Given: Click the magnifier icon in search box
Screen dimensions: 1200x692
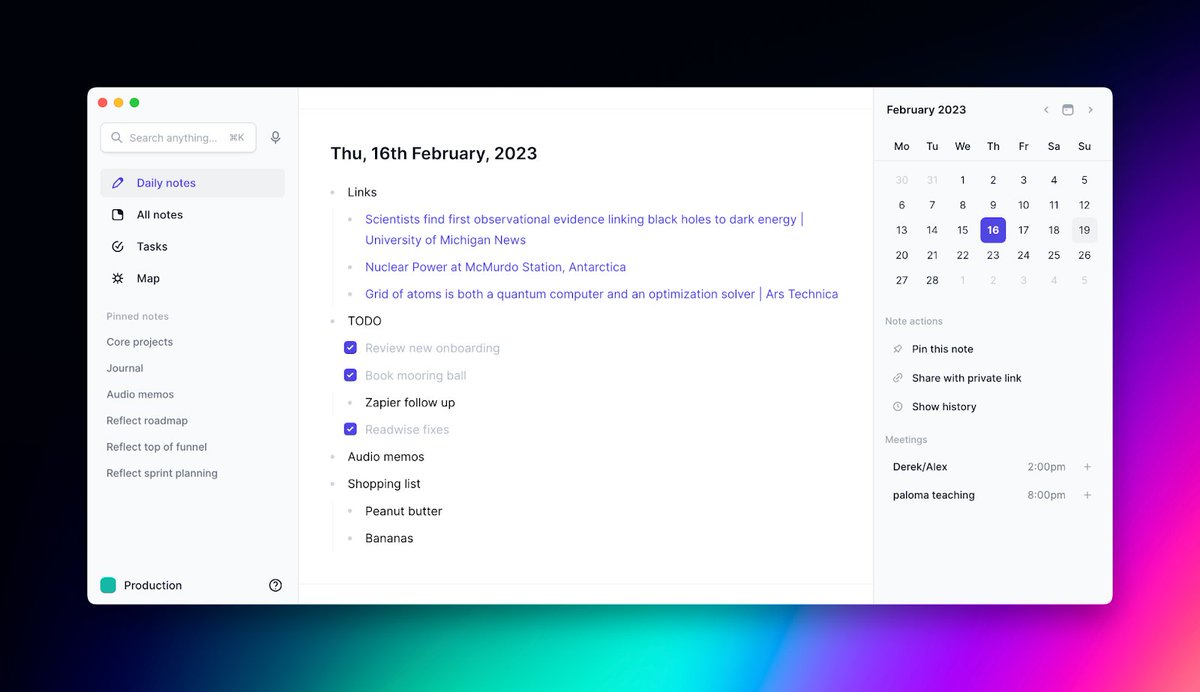Looking at the screenshot, I should [117, 138].
